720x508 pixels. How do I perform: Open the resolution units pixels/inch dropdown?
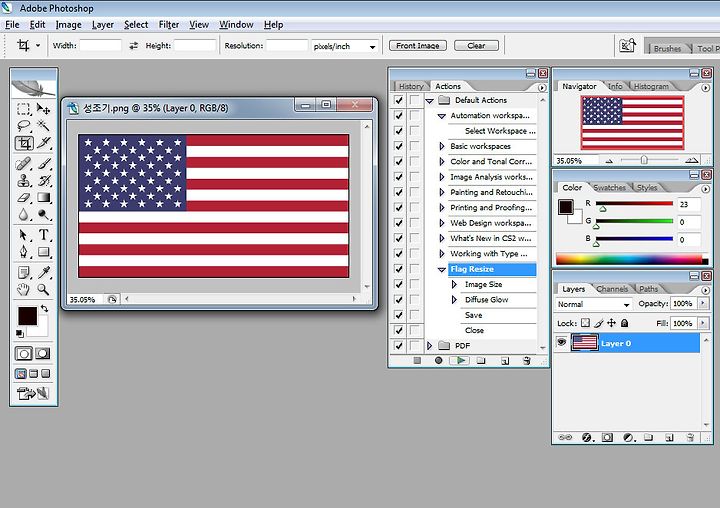[372, 46]
